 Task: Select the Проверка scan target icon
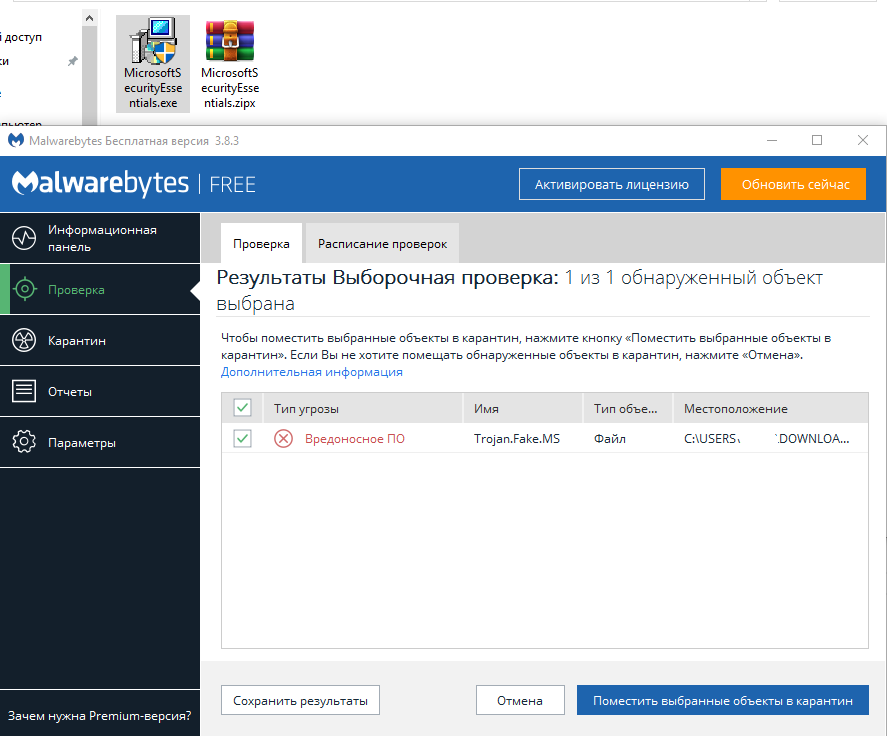tap(24, 289)
